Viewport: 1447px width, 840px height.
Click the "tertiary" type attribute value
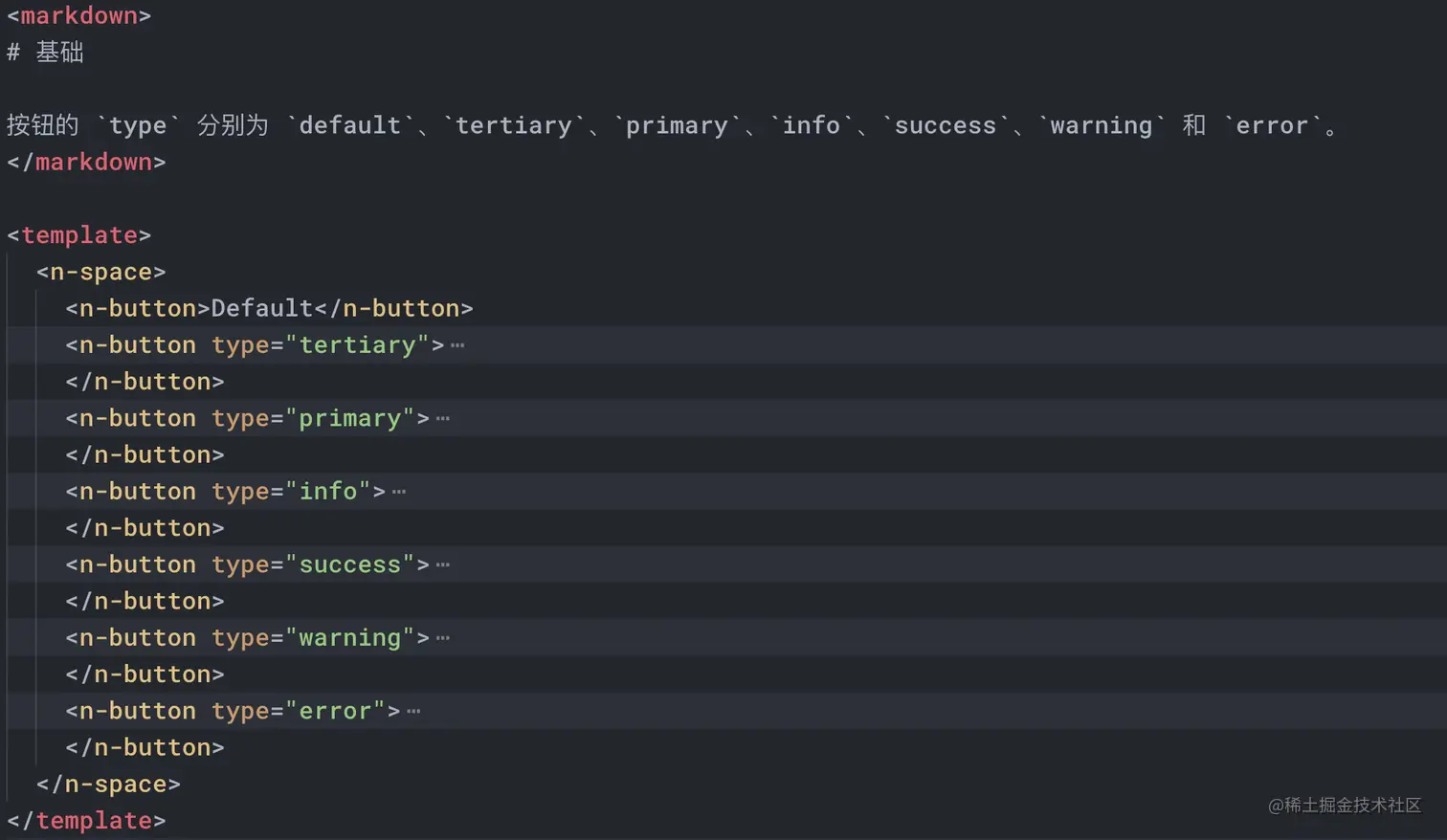coord(358,345)
